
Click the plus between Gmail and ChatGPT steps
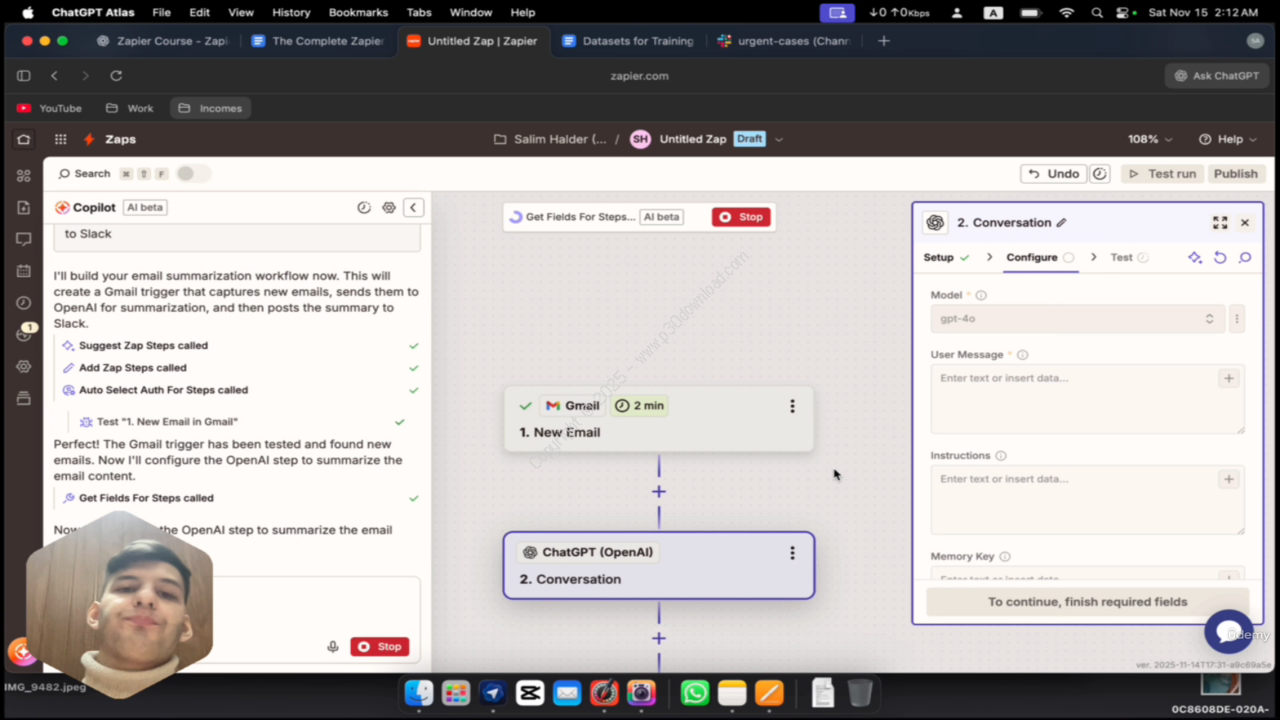point(659,492)
